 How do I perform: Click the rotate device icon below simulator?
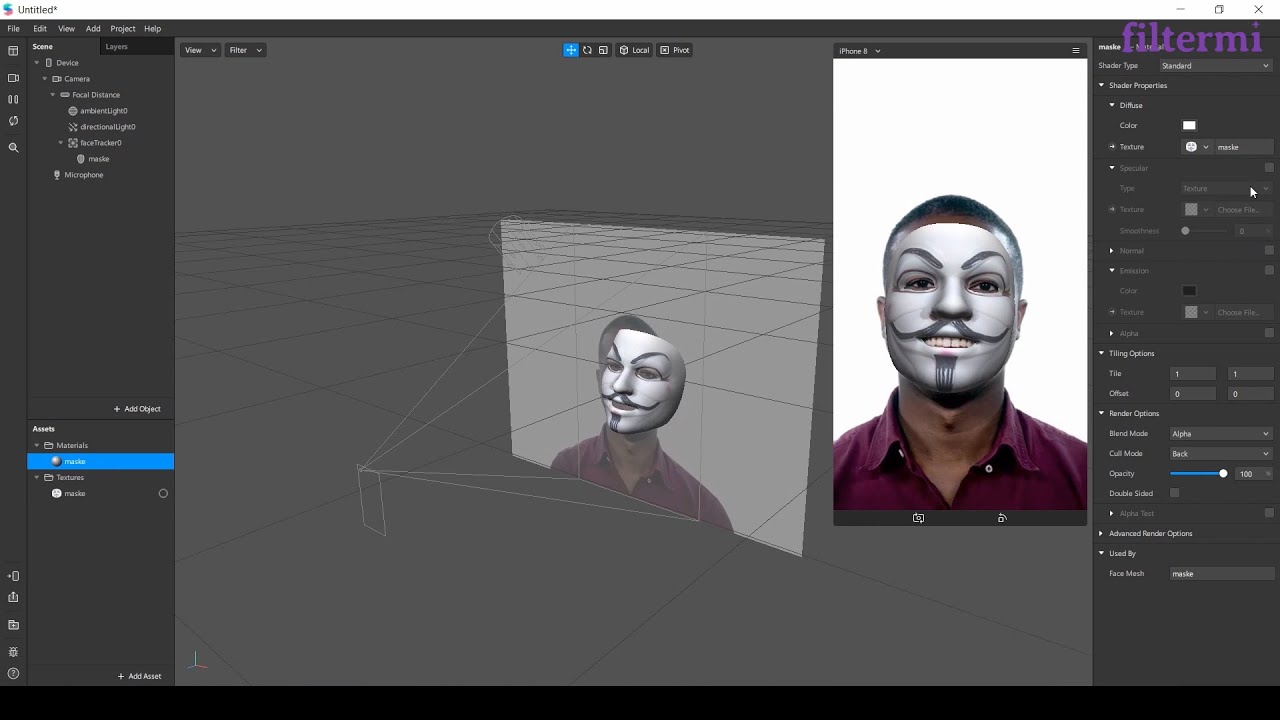(1002, 518)
